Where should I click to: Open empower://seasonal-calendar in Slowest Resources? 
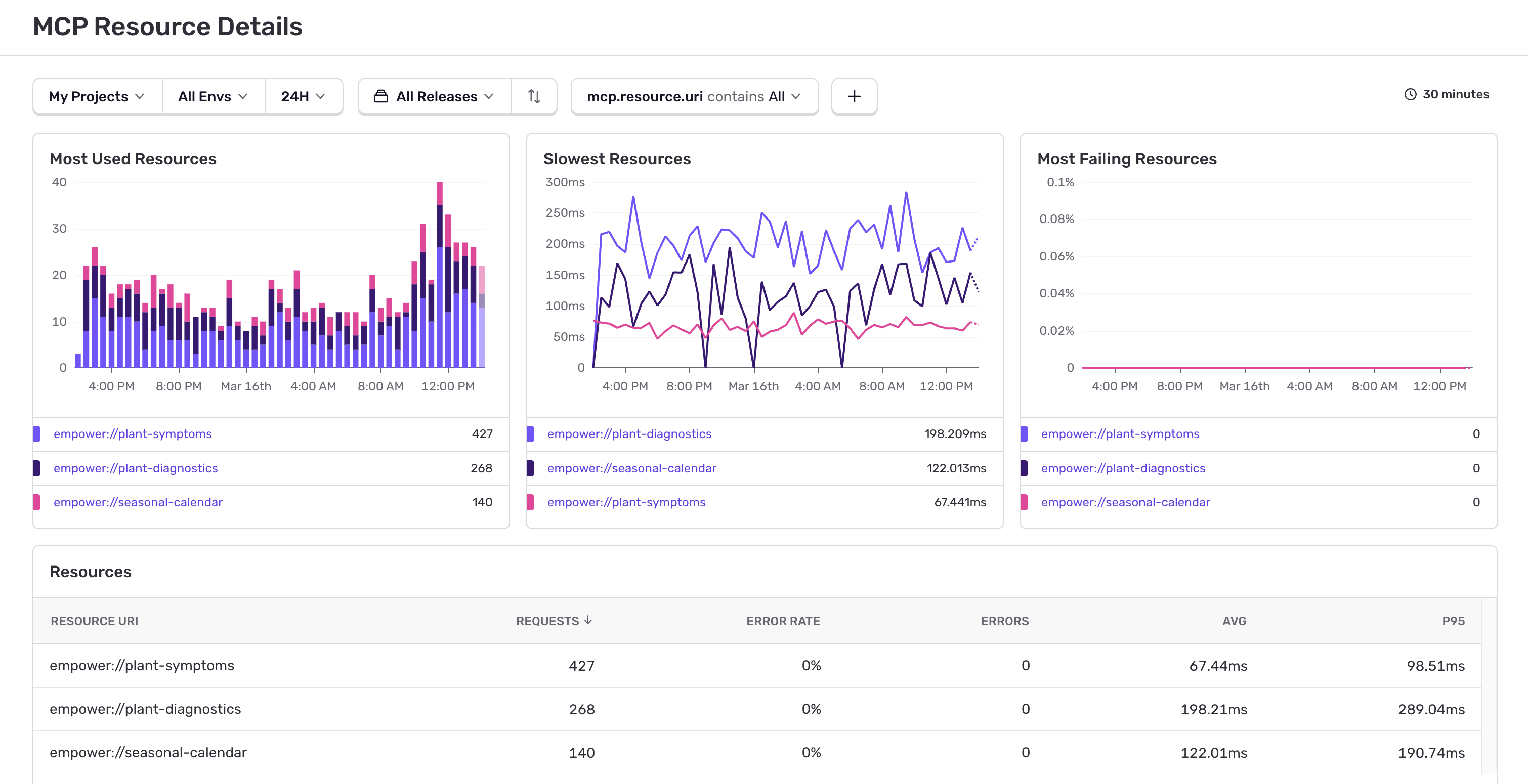(632, 468)
